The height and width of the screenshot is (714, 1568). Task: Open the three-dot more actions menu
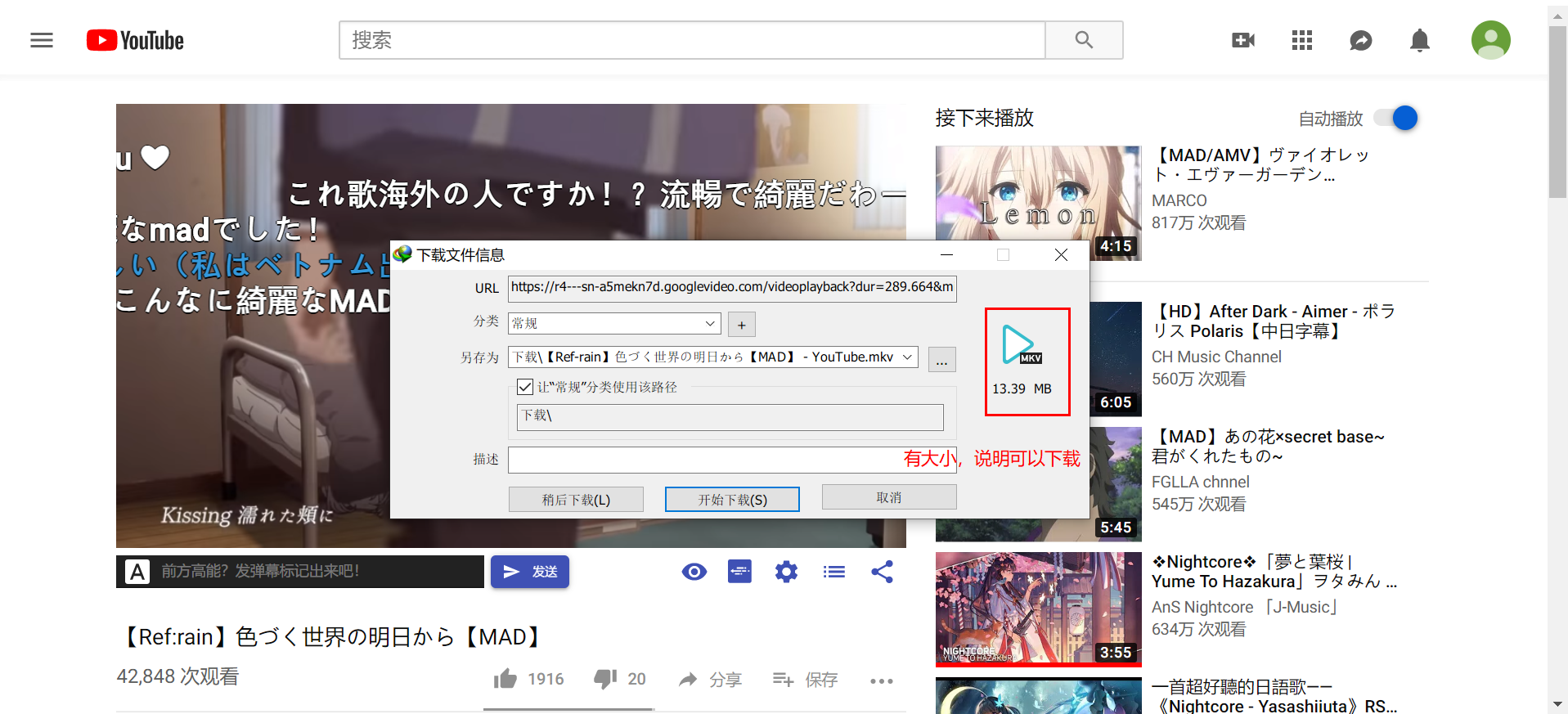click(882, 680)
